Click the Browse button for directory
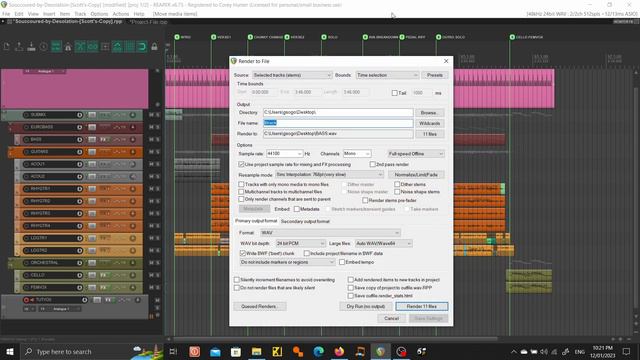This screenshot has width=640, height=360. point(429,113)
